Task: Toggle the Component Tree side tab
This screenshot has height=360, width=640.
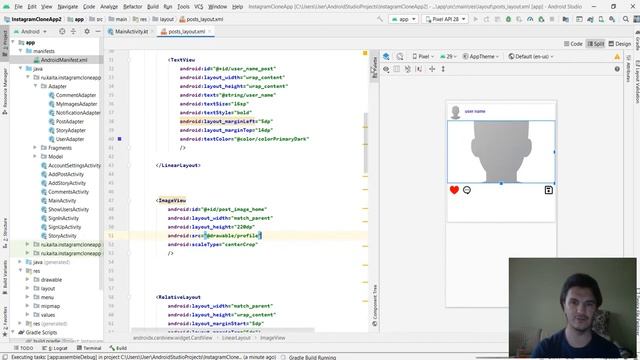Action: click(x=375, y=305)
